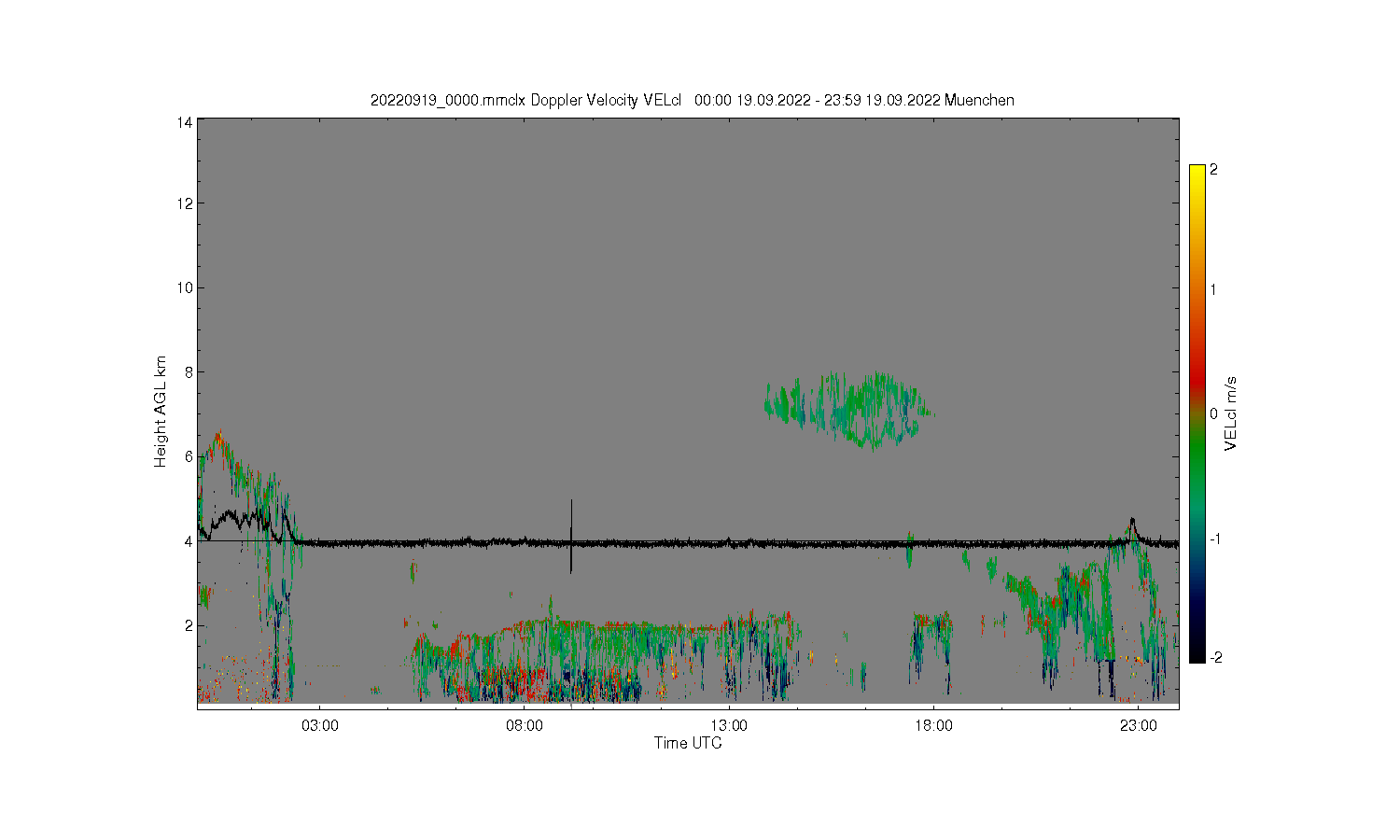
Task: Click the '23:00' time tick label
Action: (1138, 726)
